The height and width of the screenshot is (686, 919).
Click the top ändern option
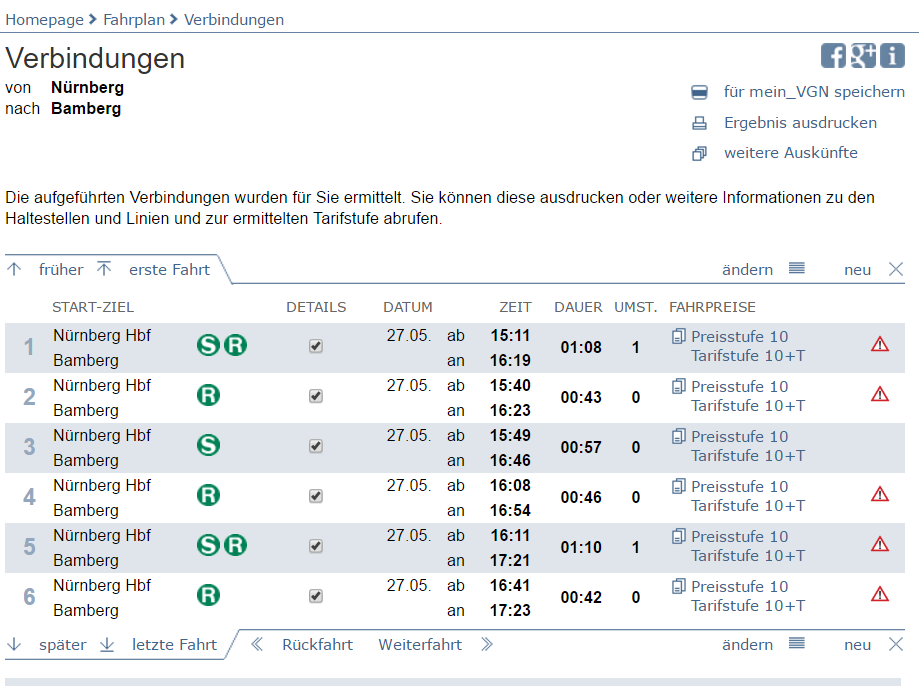pos(747,270)
